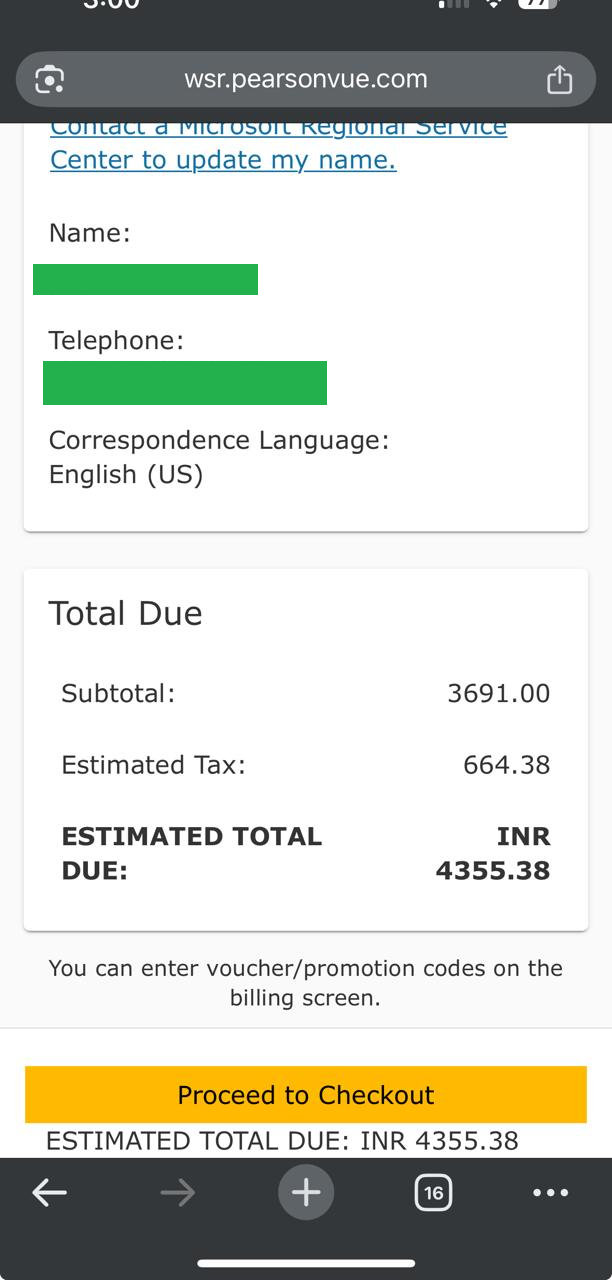This screenshot has height=1280, width=612.
Task: Open the three-dot browser menu
Action: [551, 1192]
